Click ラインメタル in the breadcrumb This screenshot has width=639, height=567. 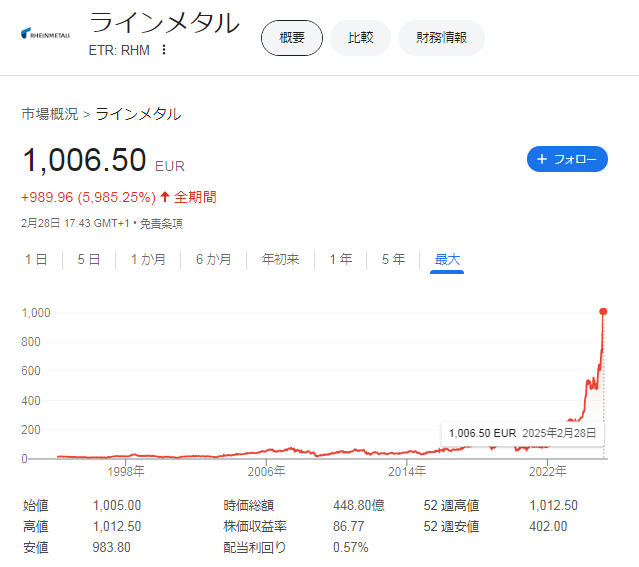pos(138,114)
